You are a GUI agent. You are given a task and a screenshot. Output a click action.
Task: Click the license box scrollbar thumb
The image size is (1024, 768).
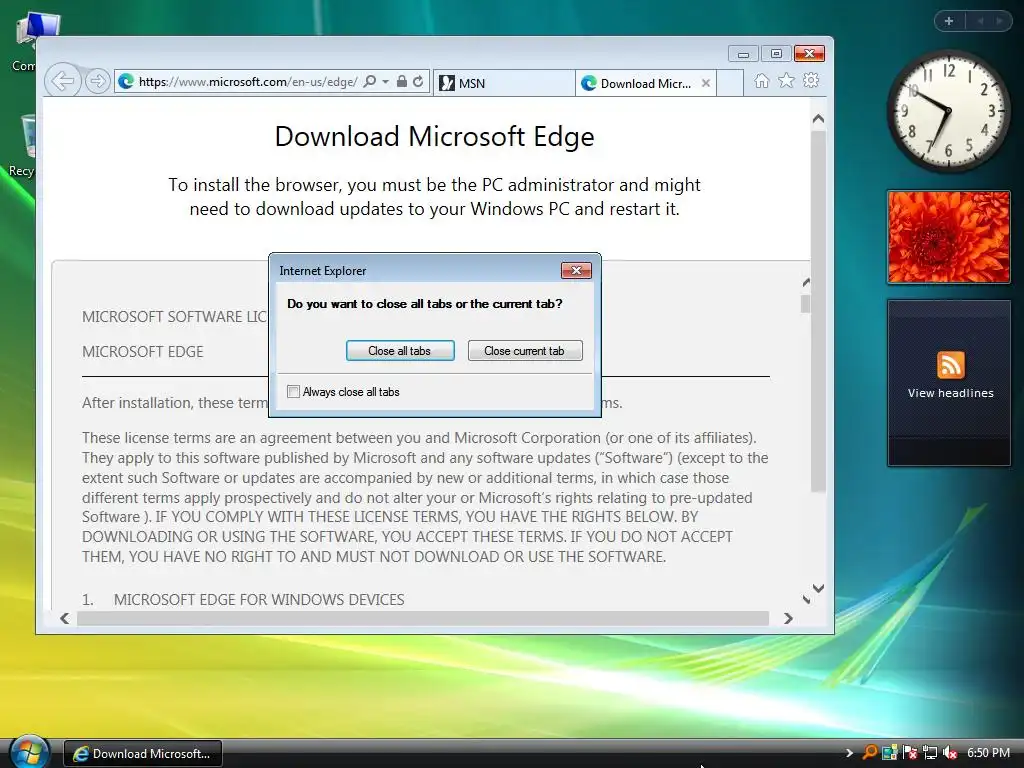pos(806,304)
